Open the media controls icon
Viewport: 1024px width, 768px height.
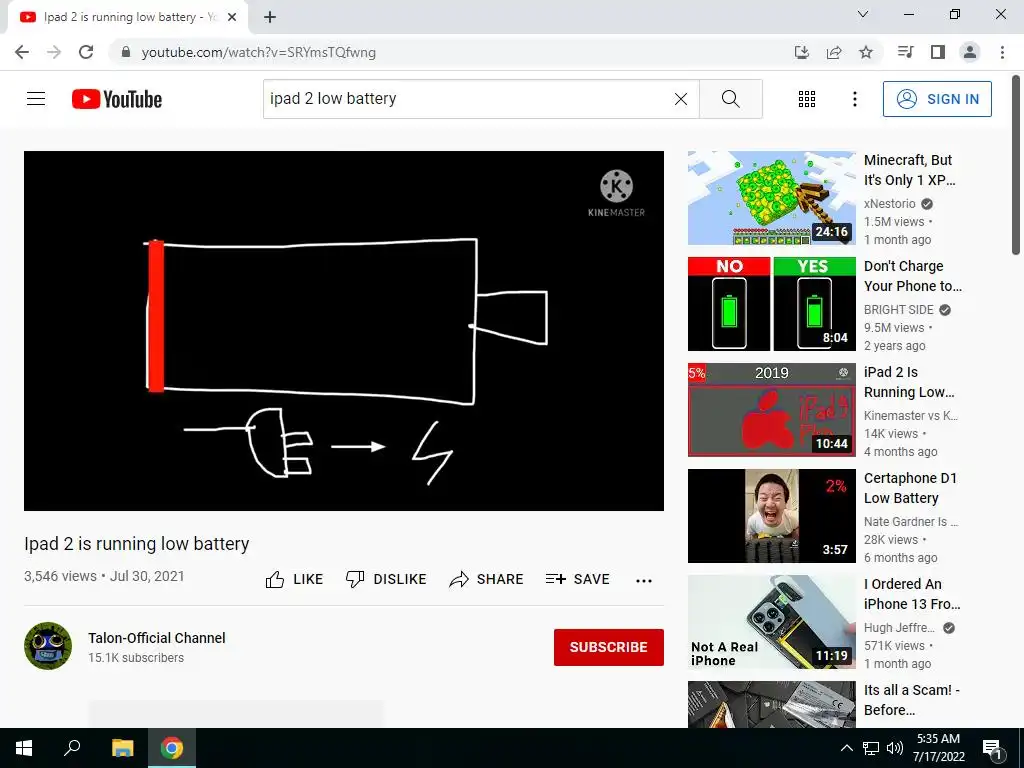pos(905,52)
